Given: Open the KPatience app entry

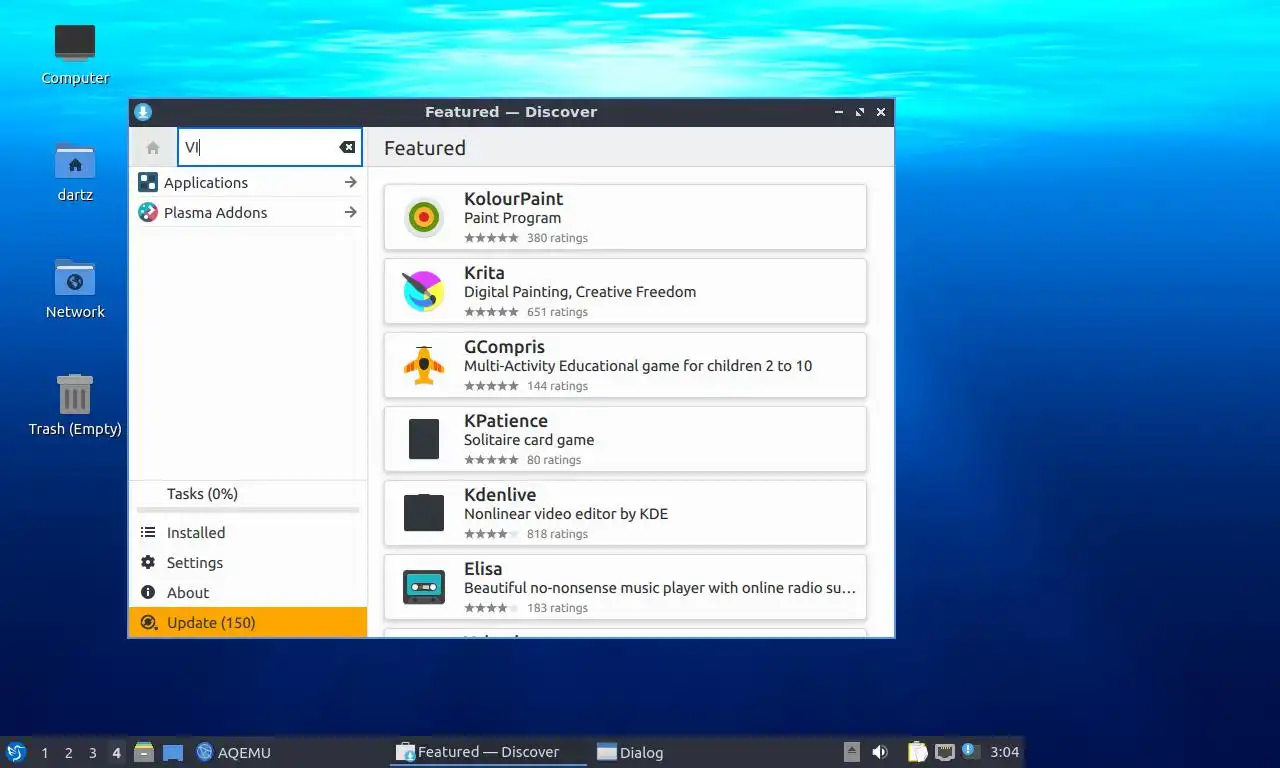Looking at the screenshot, I should click(625, 439).
